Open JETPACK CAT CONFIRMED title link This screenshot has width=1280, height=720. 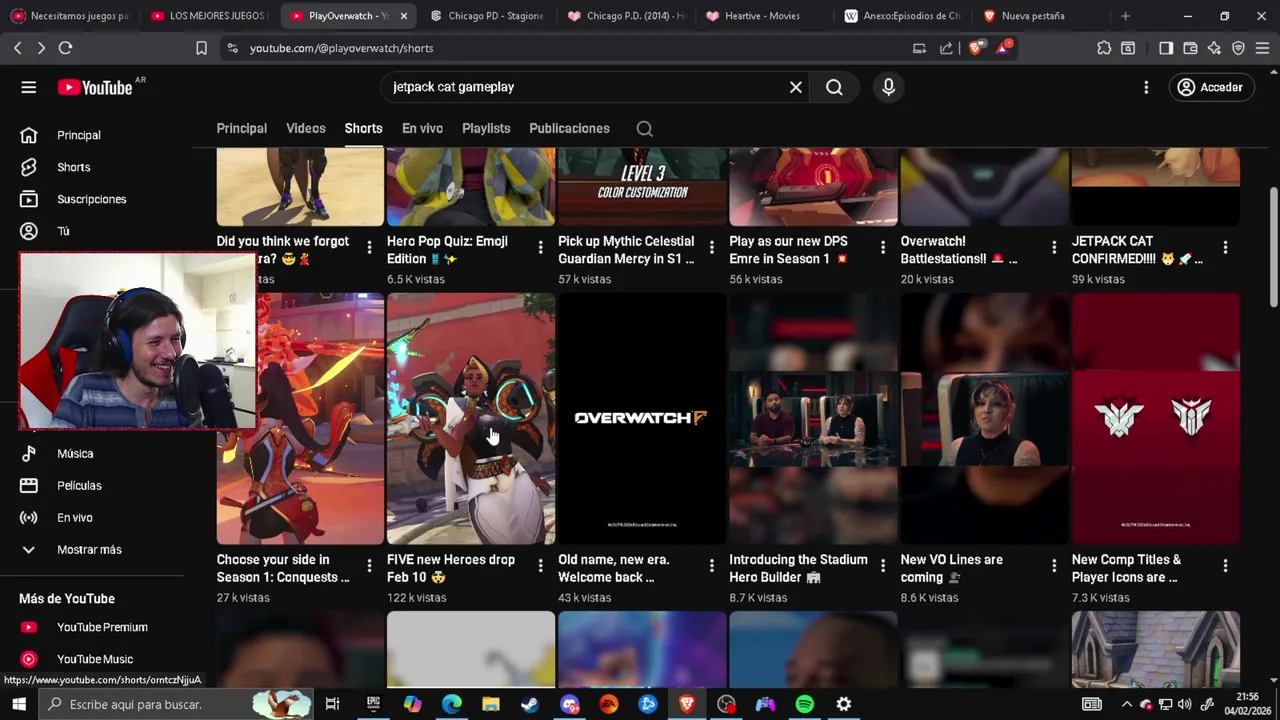(x=1137, y=250)
